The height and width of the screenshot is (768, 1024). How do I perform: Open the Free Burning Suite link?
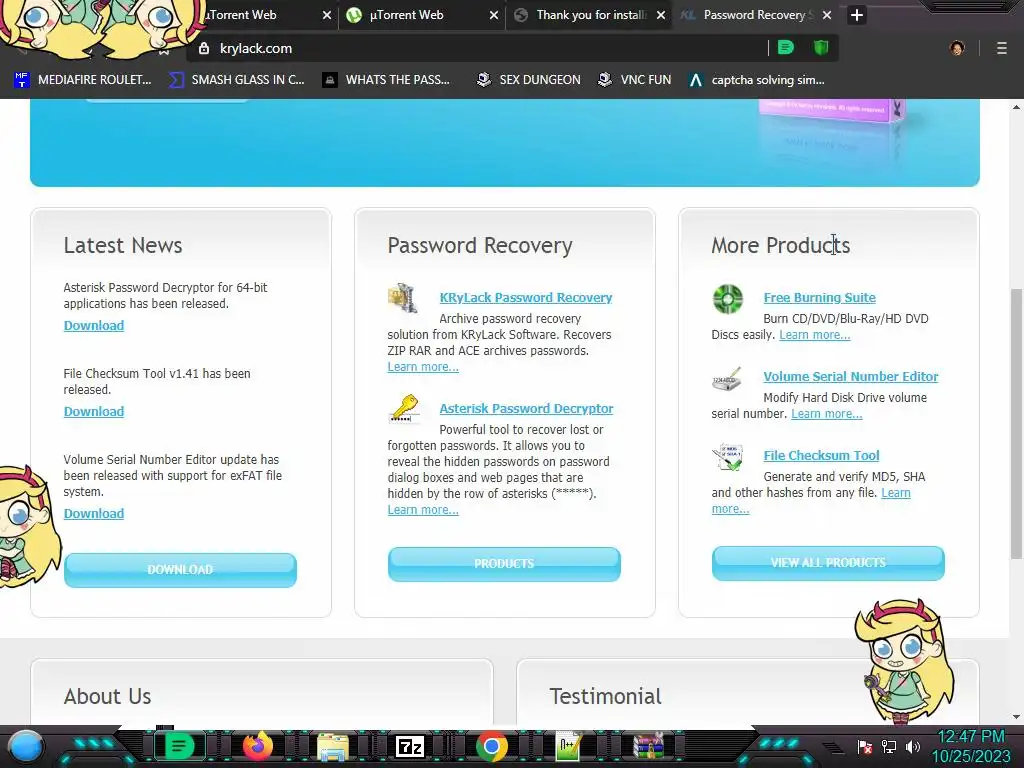tap(820, 297)
